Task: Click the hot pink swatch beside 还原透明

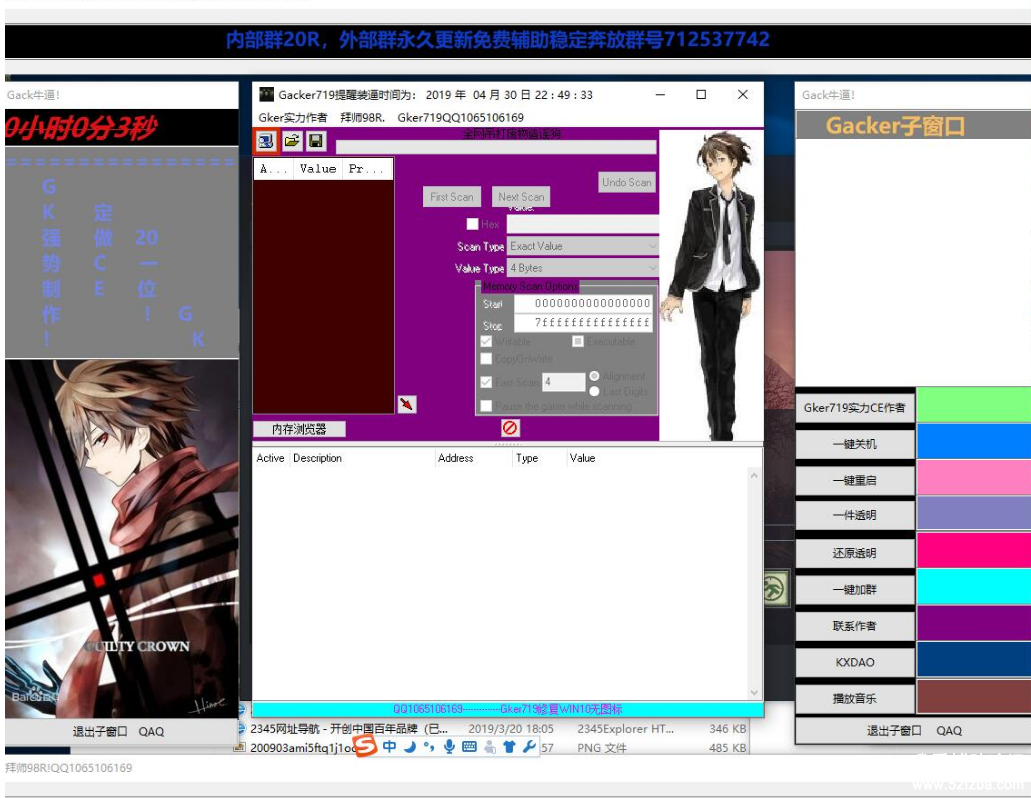Action: [974, 550]
